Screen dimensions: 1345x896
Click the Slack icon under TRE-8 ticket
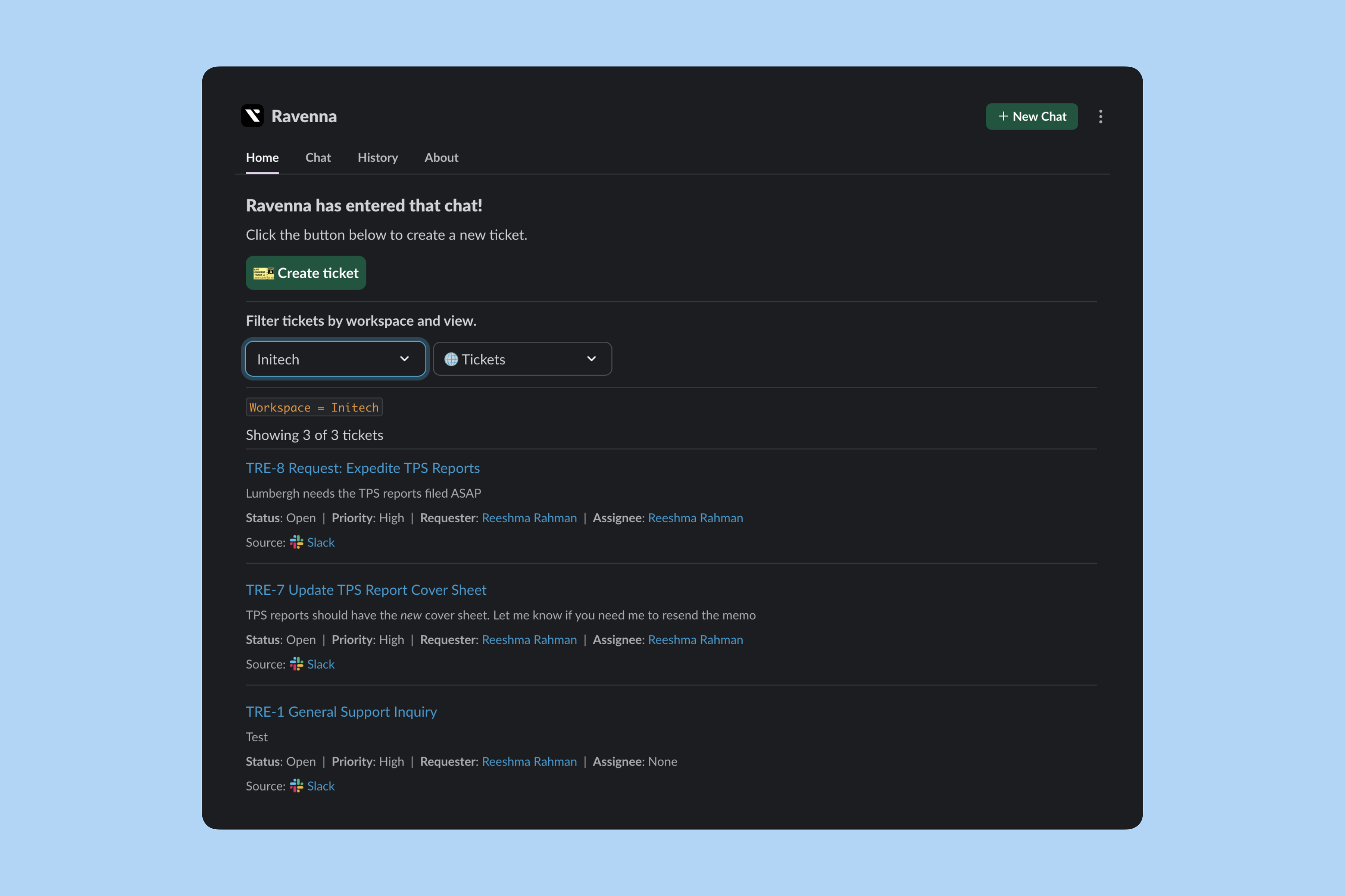(x=297, y=542)
